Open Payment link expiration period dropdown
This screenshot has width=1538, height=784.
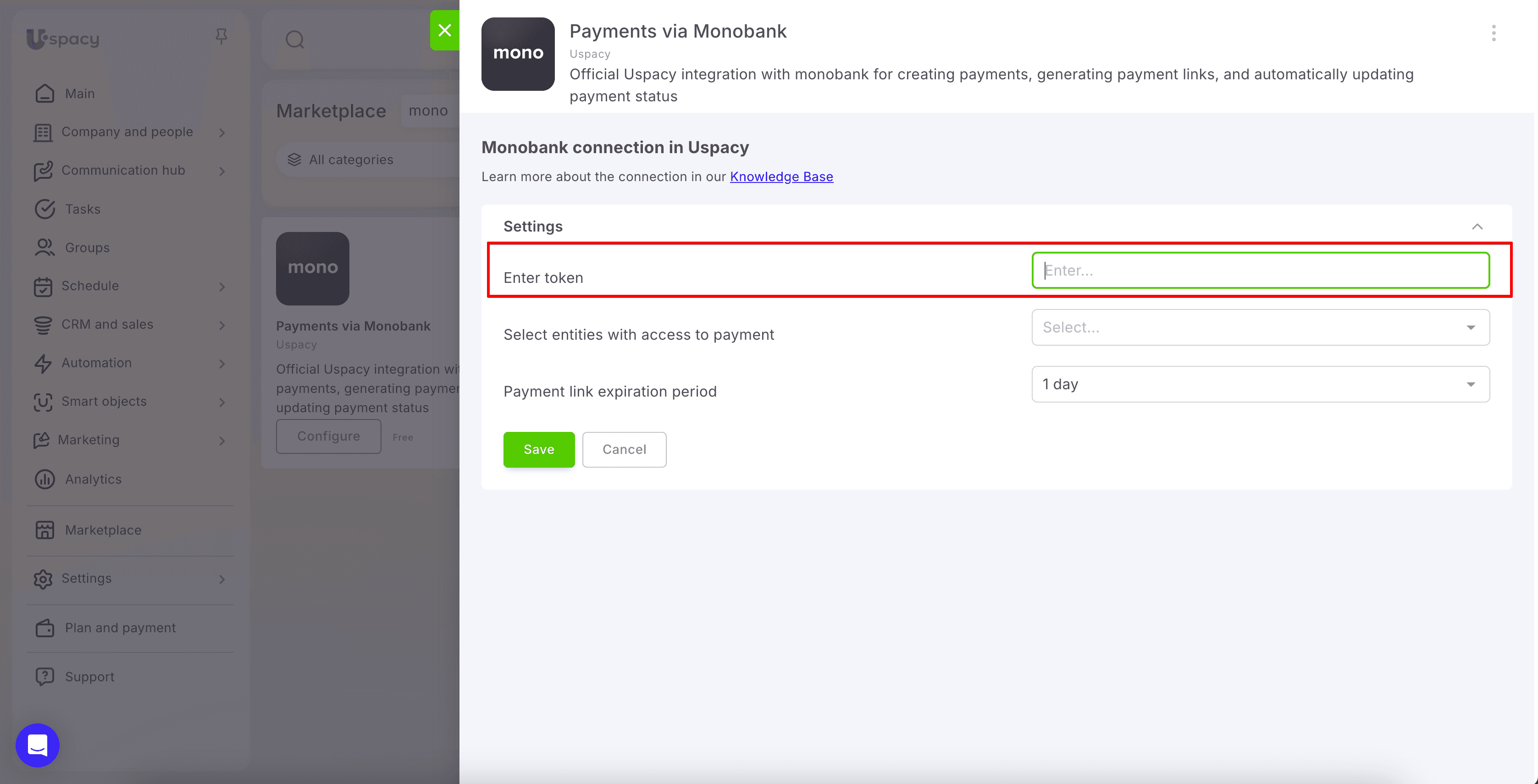(1261, 384)
